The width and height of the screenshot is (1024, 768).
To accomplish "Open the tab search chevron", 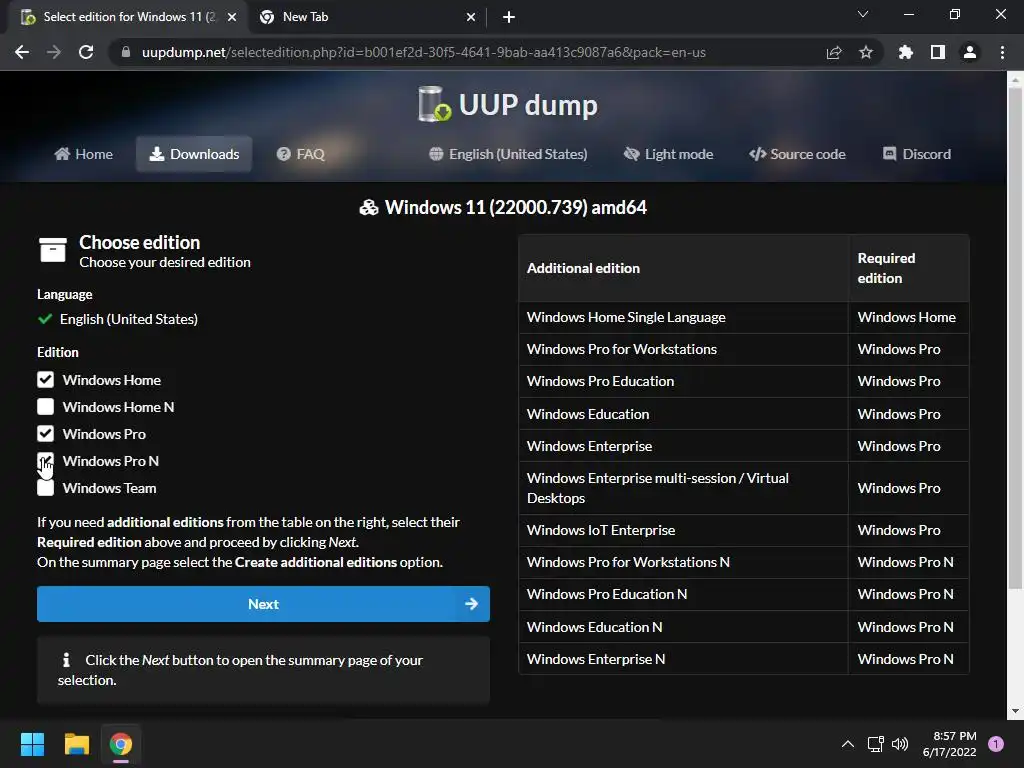I will point(863,14).
